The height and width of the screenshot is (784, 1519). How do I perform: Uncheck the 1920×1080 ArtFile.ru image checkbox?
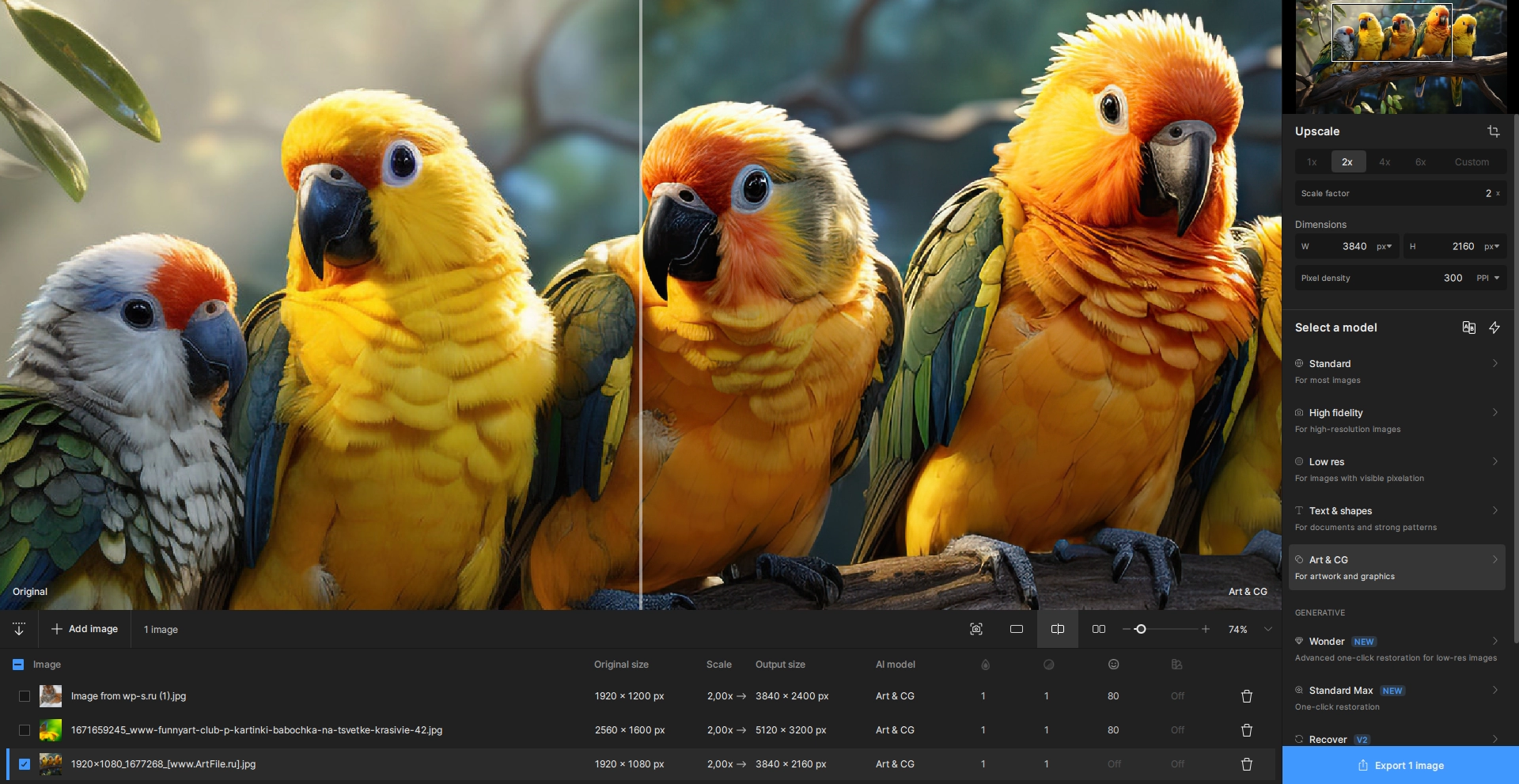(25, 764)
